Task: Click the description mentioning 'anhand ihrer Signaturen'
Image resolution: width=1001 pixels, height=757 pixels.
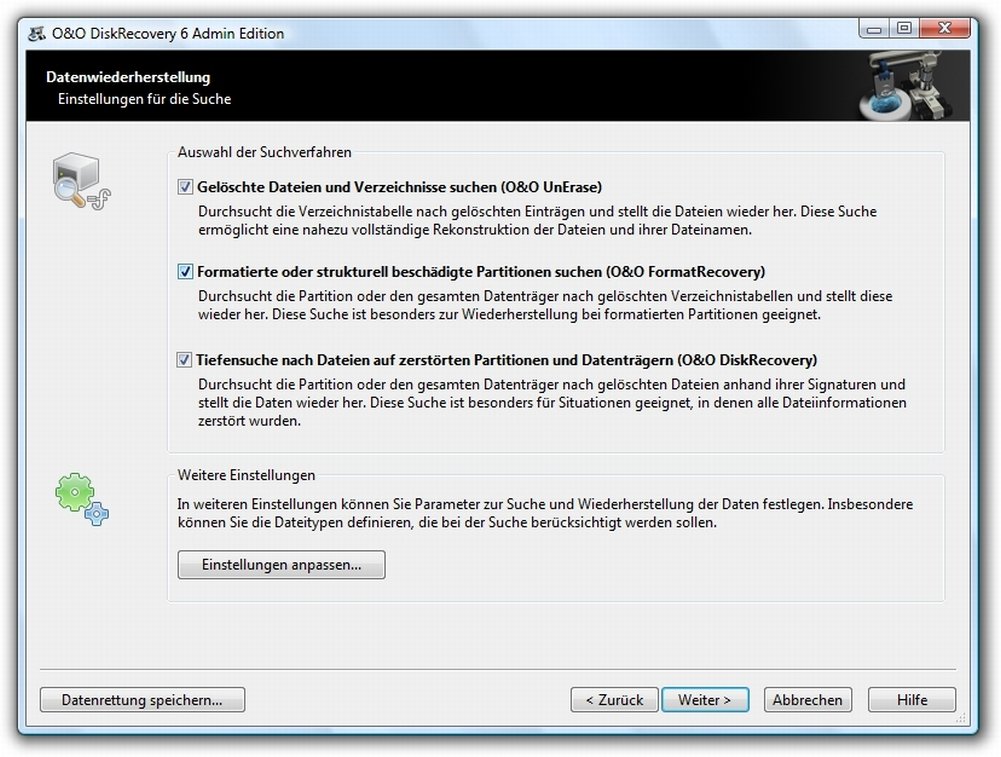Action: (552, 403)
